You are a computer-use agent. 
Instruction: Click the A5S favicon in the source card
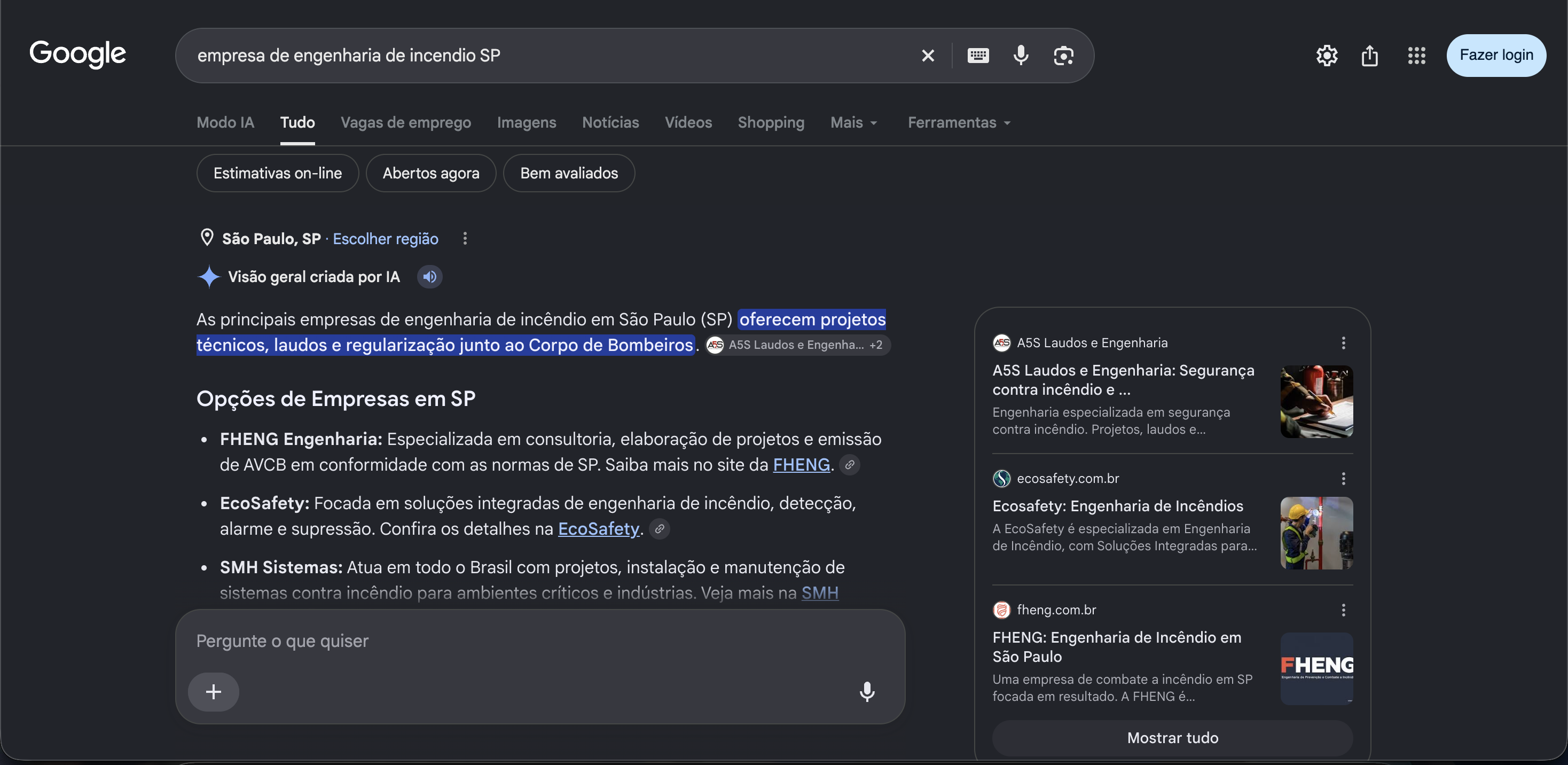point(1001,343)
